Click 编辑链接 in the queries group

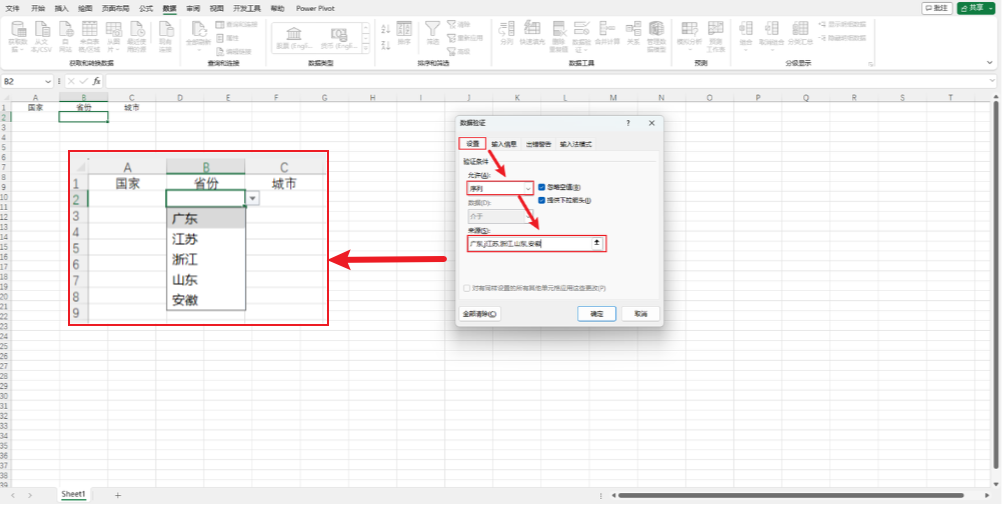click(x=234, y=52)
